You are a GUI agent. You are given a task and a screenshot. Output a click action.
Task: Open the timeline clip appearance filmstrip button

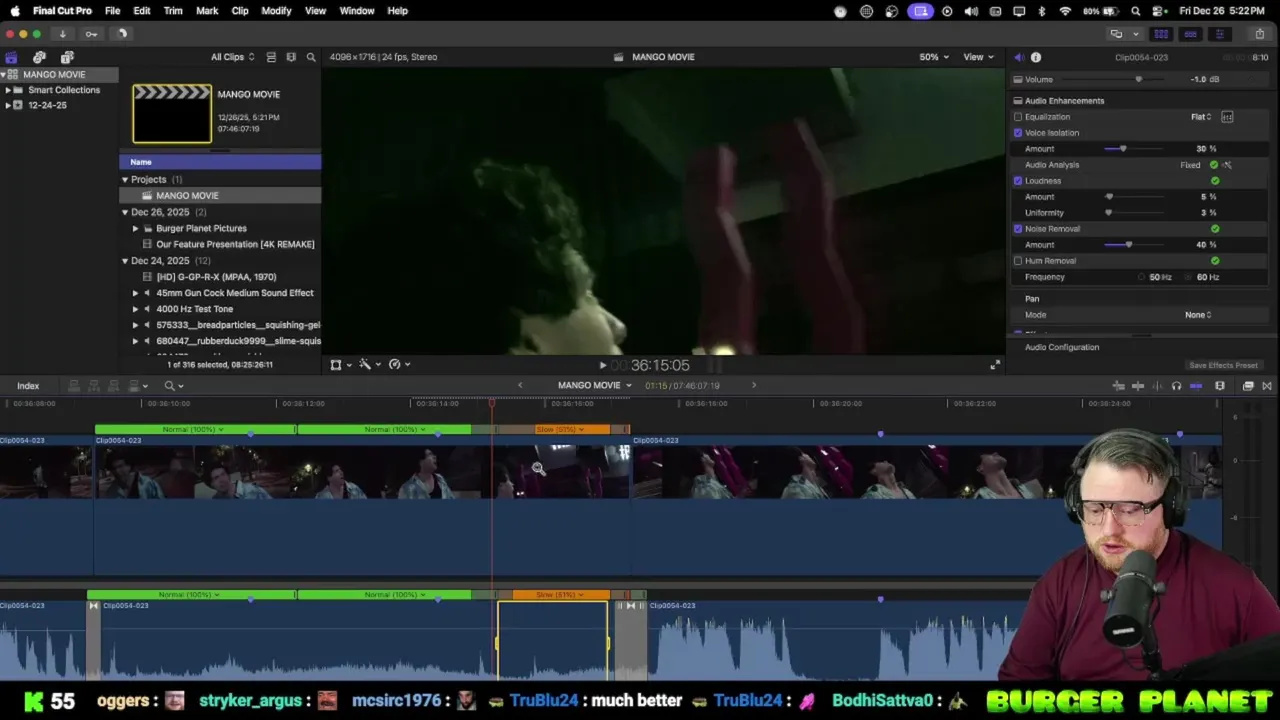(x=1220, y=386)
